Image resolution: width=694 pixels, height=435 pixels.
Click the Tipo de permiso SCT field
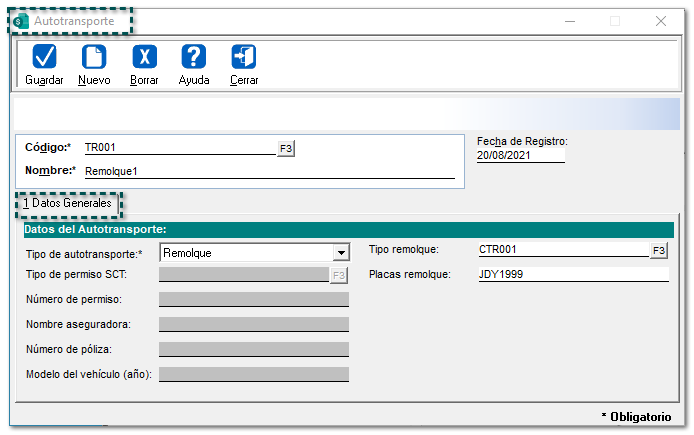(x=244, y=274)
